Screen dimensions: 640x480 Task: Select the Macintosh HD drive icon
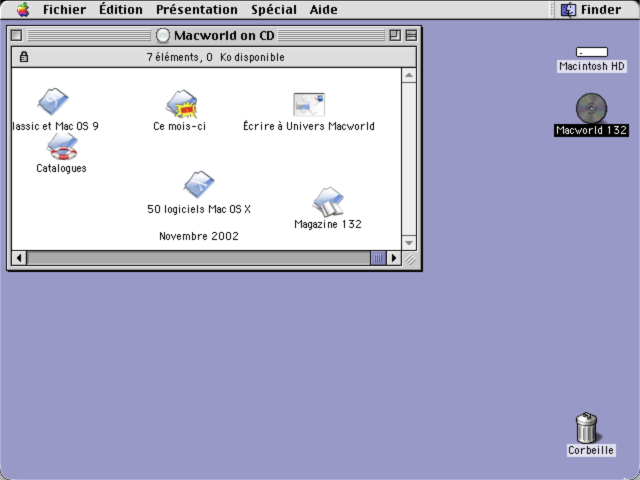click(592, 52)
